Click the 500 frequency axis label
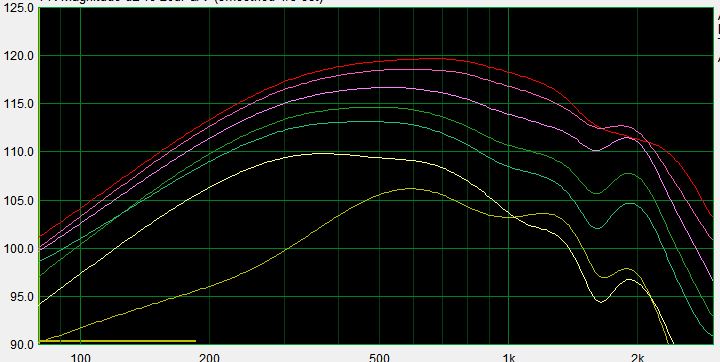 point(379,357)
